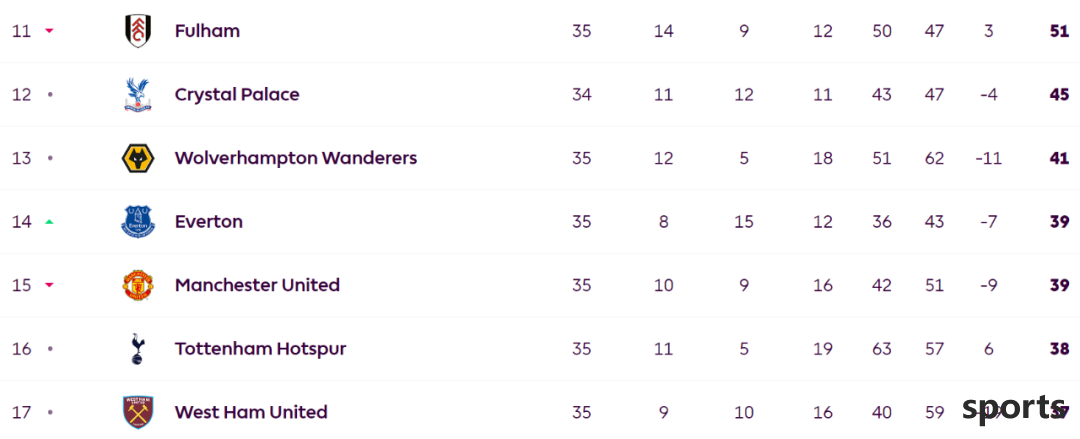
Task: Click Fulham's 51 points value
Action: click(x=1059, y=31)
